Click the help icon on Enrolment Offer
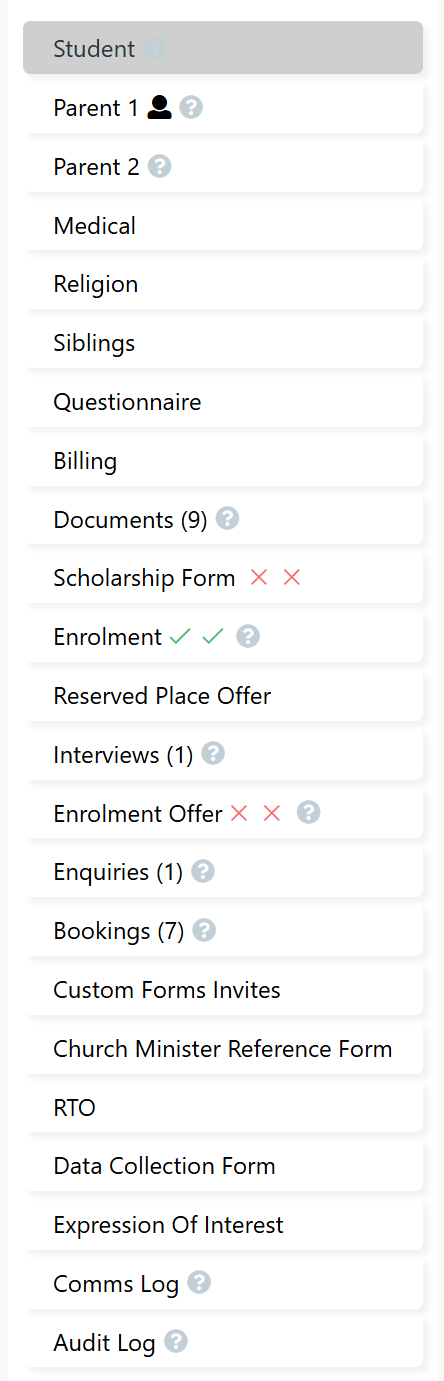 pos(309,813)
